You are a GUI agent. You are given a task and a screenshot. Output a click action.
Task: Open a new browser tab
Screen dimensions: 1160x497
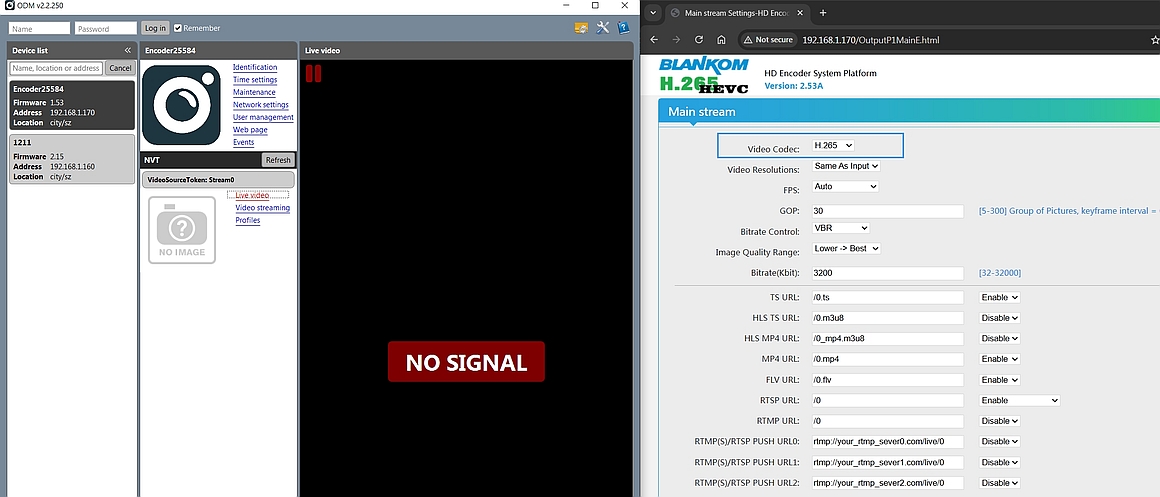[x=823, y=13]
